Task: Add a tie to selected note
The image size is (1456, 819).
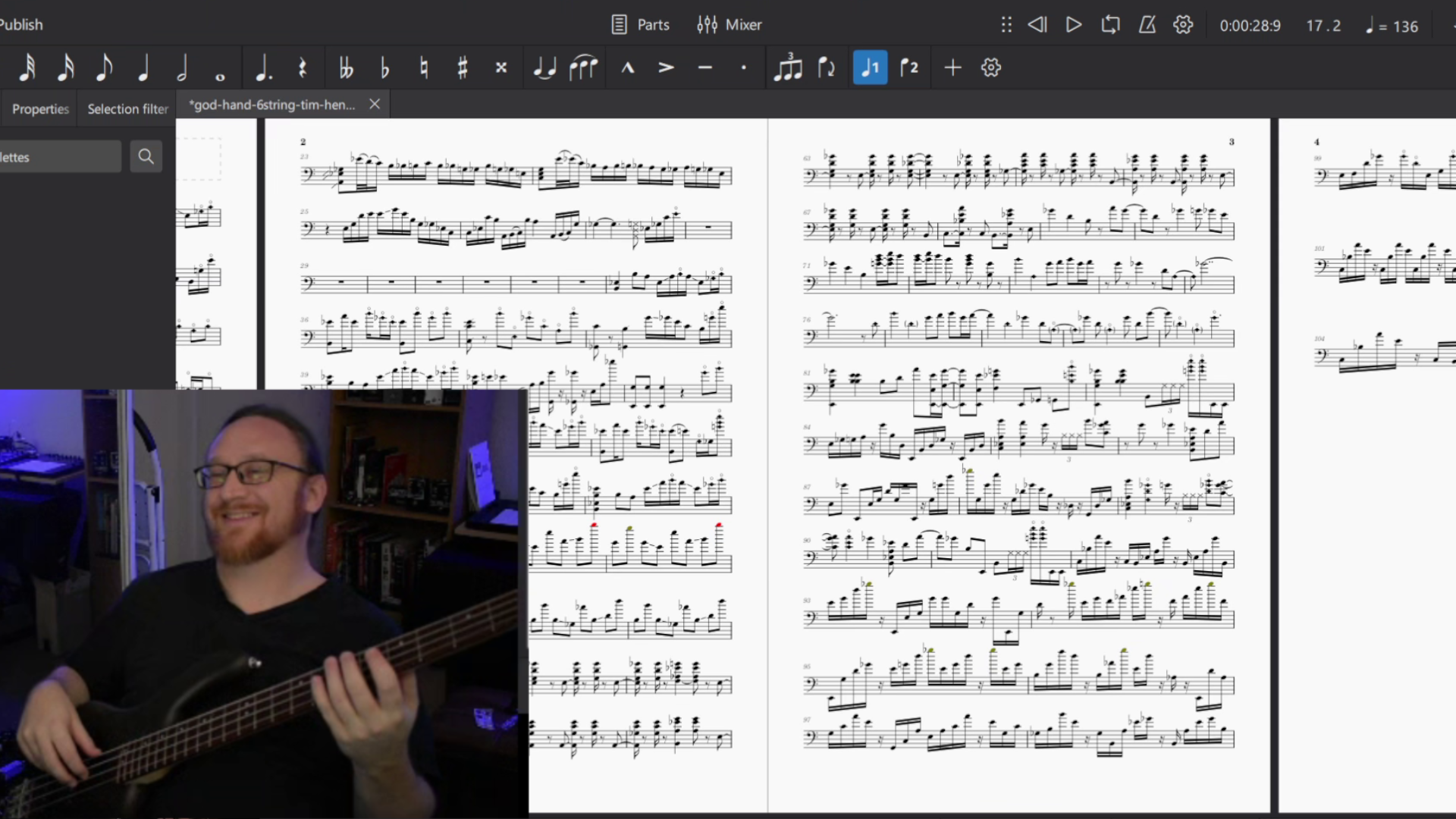Action: pyautogui.click(x=544, y=68)
